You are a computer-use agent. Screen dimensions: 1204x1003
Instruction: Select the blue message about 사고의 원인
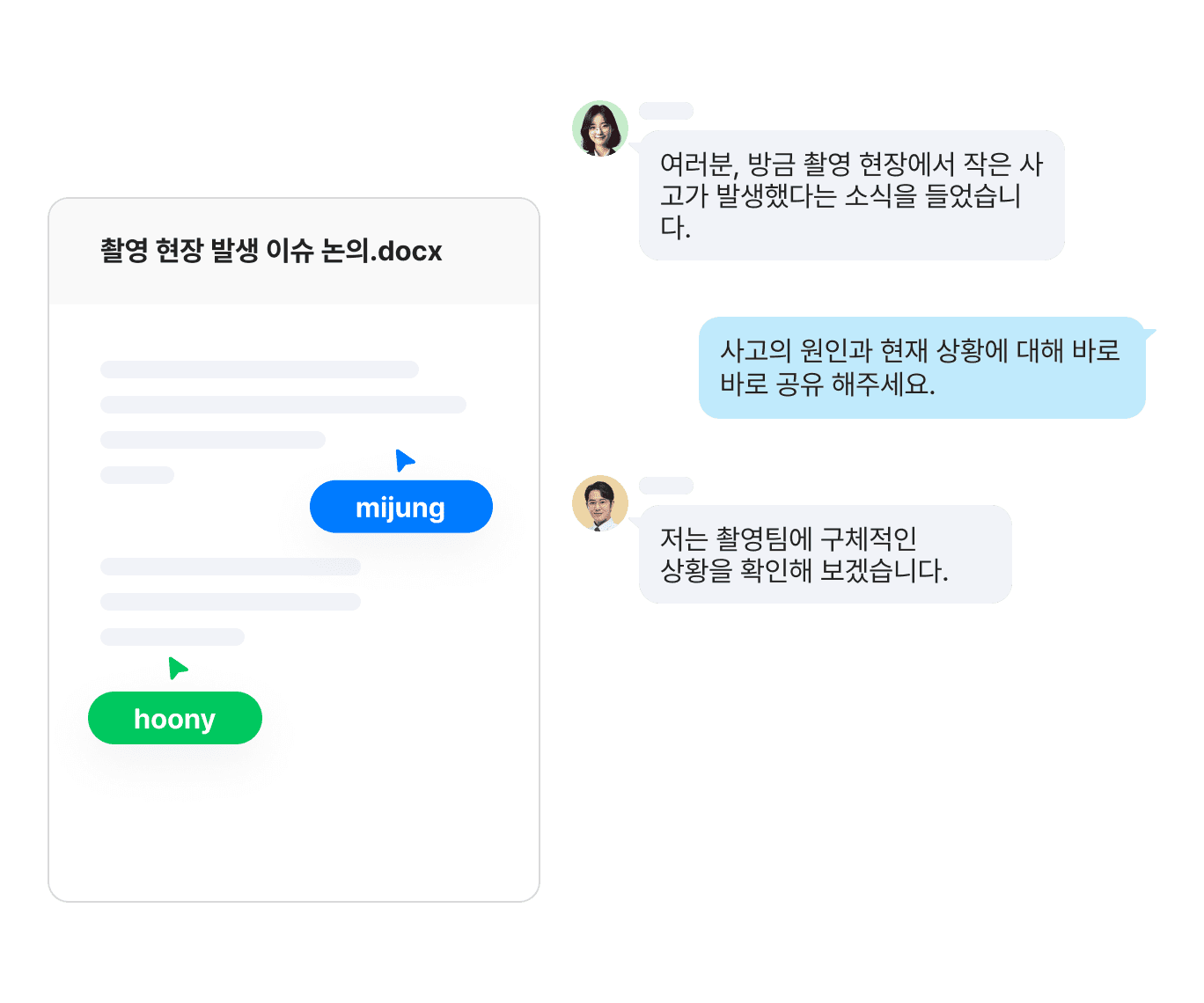pyautogui.click(x=922, y=368)
